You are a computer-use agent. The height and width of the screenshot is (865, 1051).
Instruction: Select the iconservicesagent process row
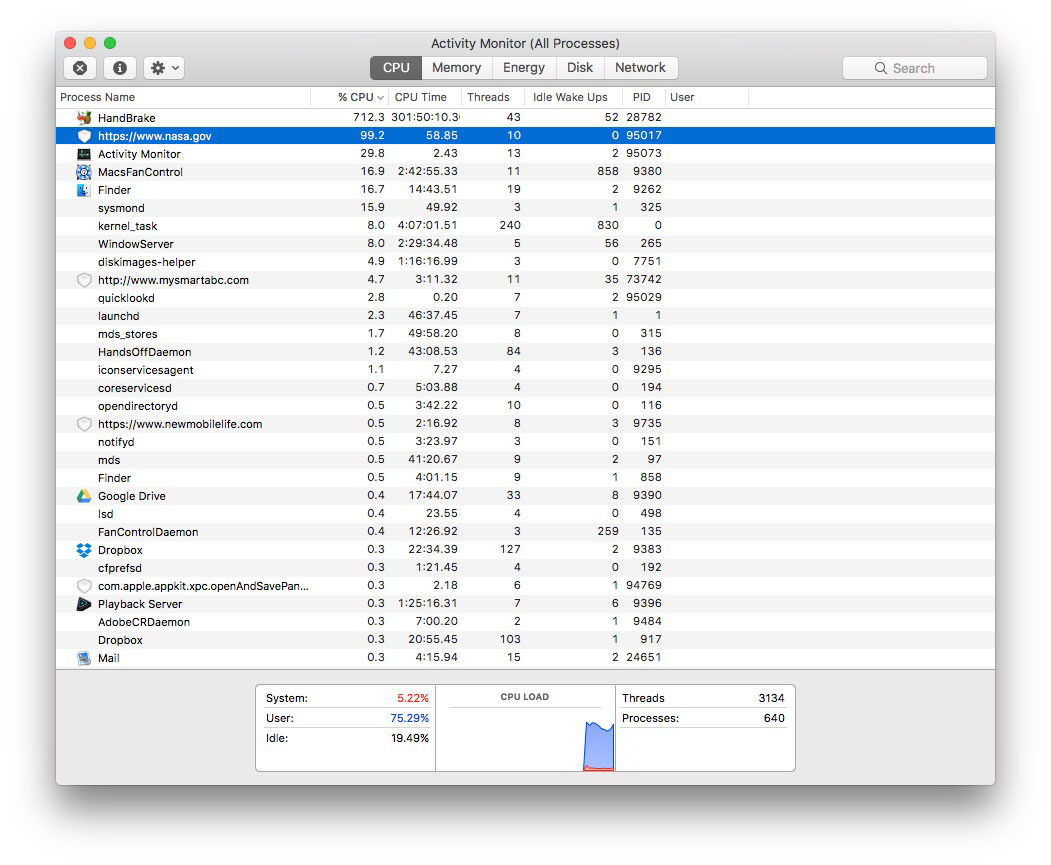point(525,370)
